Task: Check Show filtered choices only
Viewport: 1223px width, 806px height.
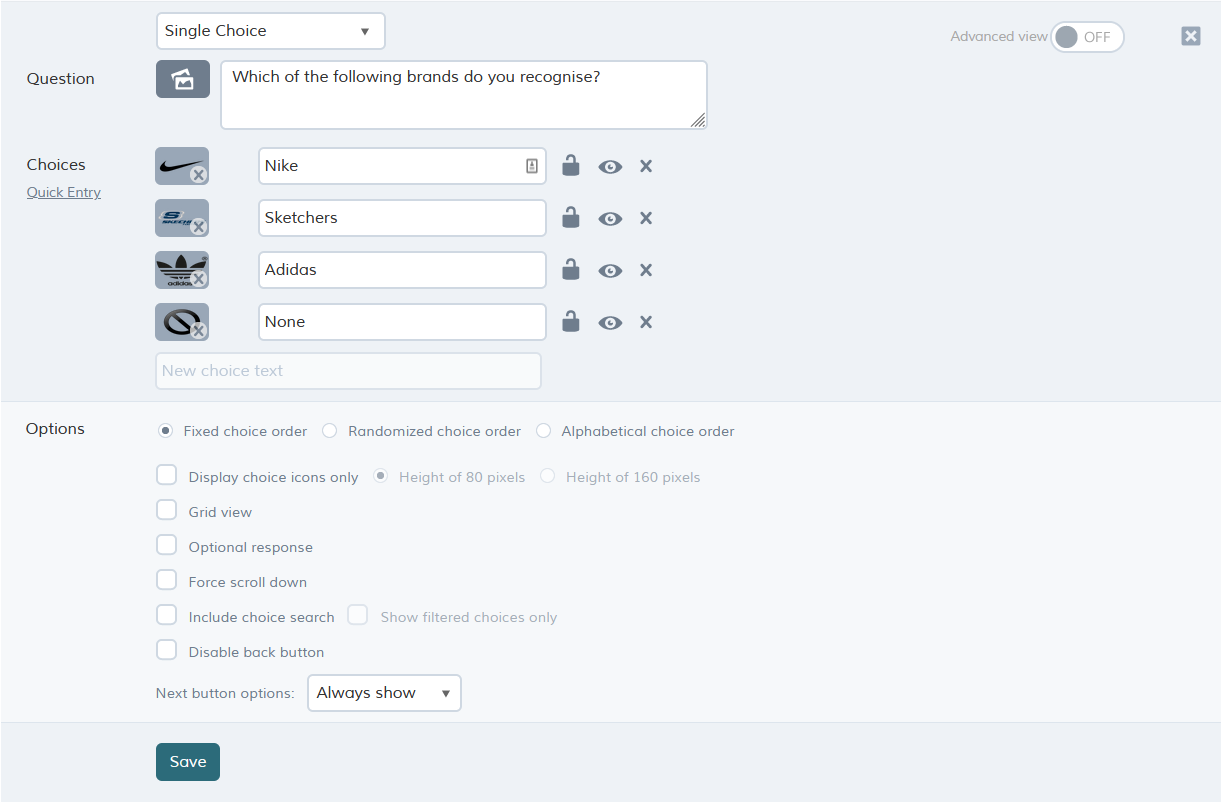Action: (358, 615)
